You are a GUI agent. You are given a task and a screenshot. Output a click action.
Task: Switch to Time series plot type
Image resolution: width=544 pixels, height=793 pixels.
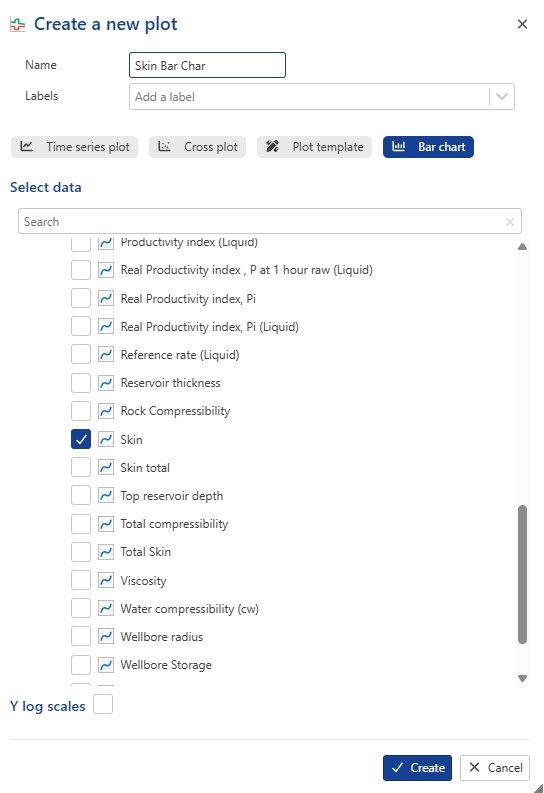(x=74, y=147)
